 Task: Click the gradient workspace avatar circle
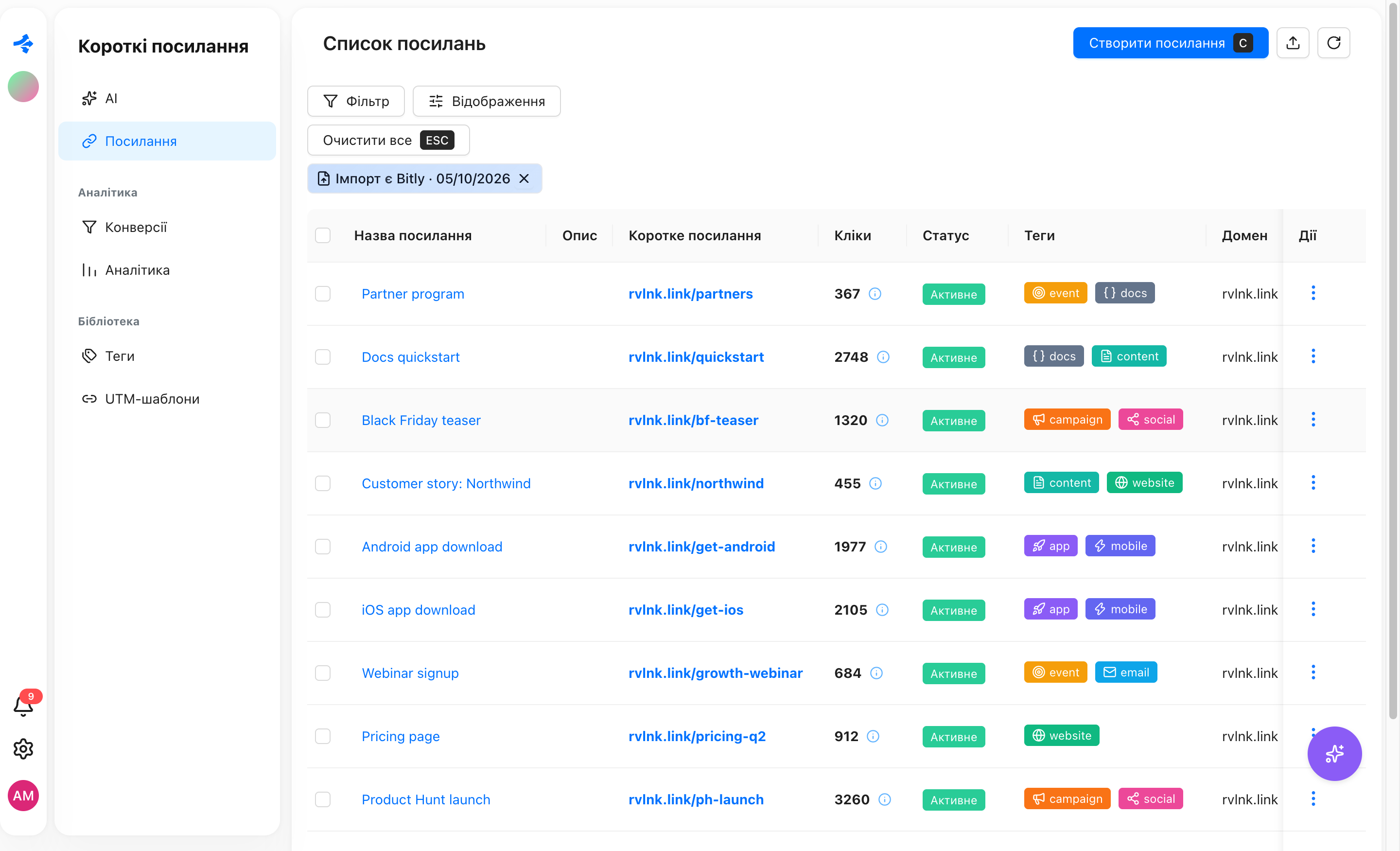pos(23,87)
